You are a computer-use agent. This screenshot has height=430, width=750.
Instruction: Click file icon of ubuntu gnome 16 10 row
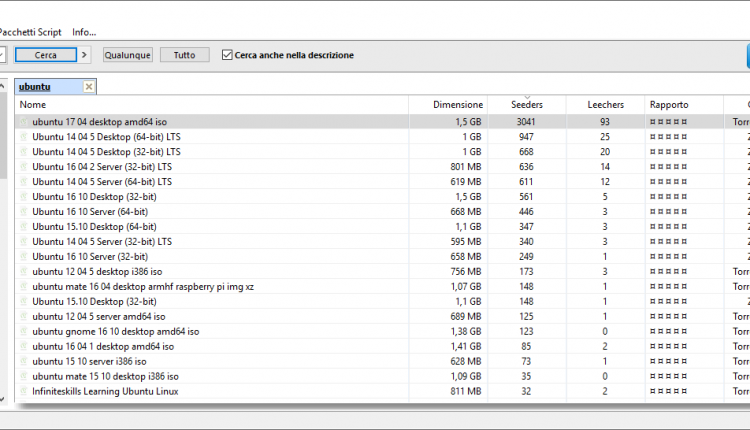[x=23, y=331]
